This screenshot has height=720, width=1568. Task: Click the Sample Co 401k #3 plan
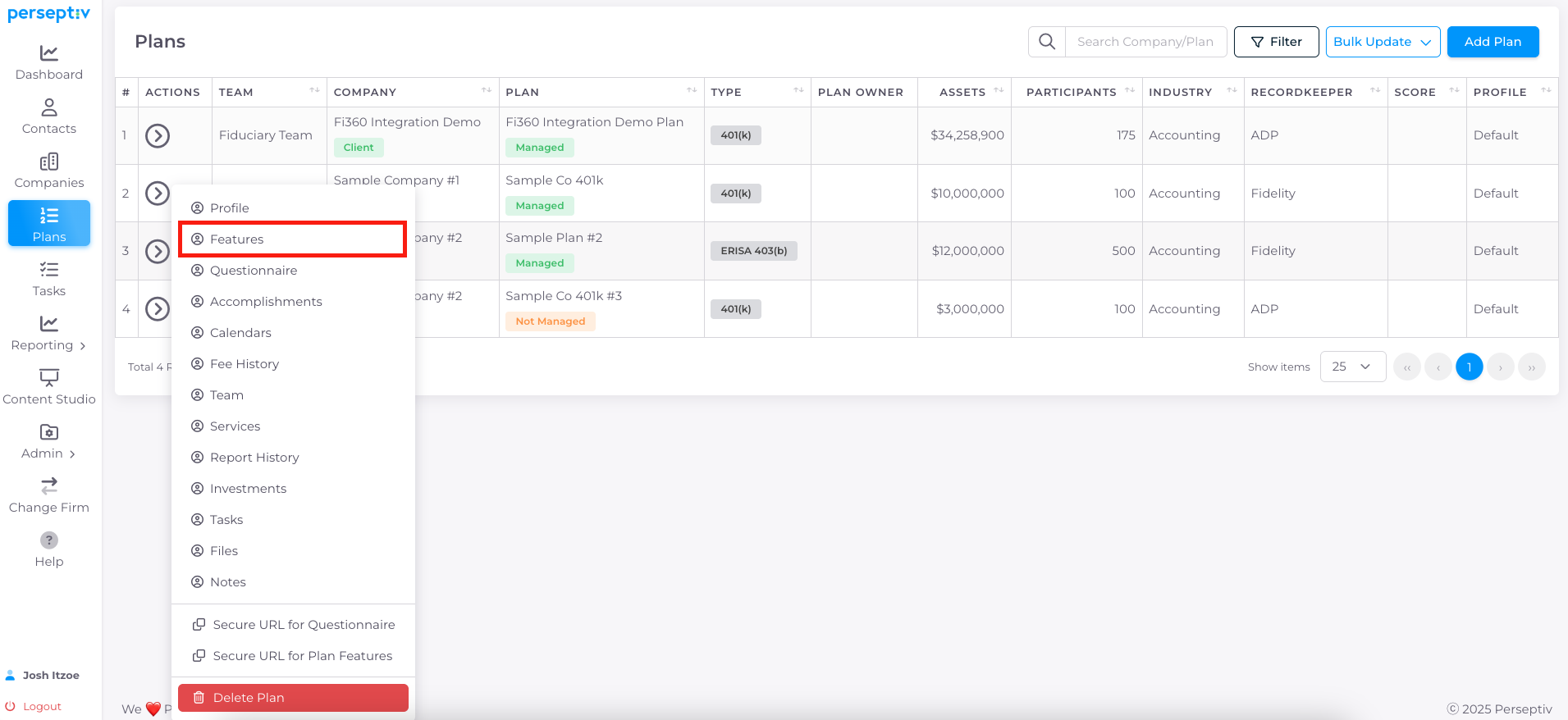tap(564, 296)
